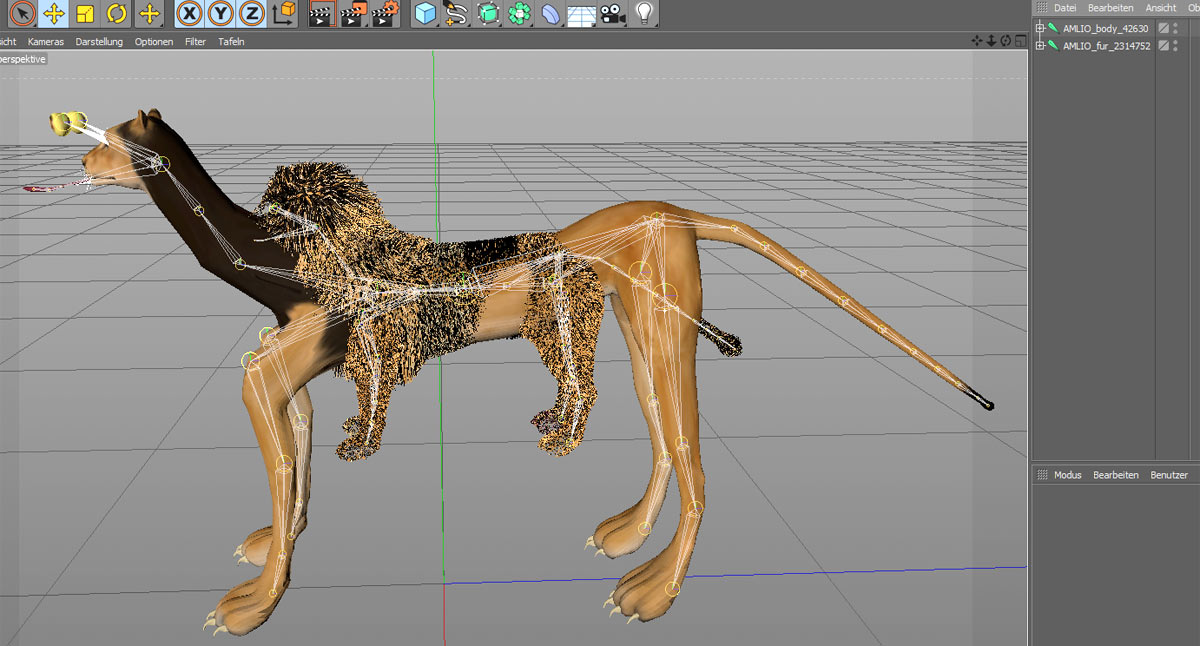Toggle Z axis lock
Viewport: 1200px width, 646px height.
pyautogui.click(x=252, y=13)
